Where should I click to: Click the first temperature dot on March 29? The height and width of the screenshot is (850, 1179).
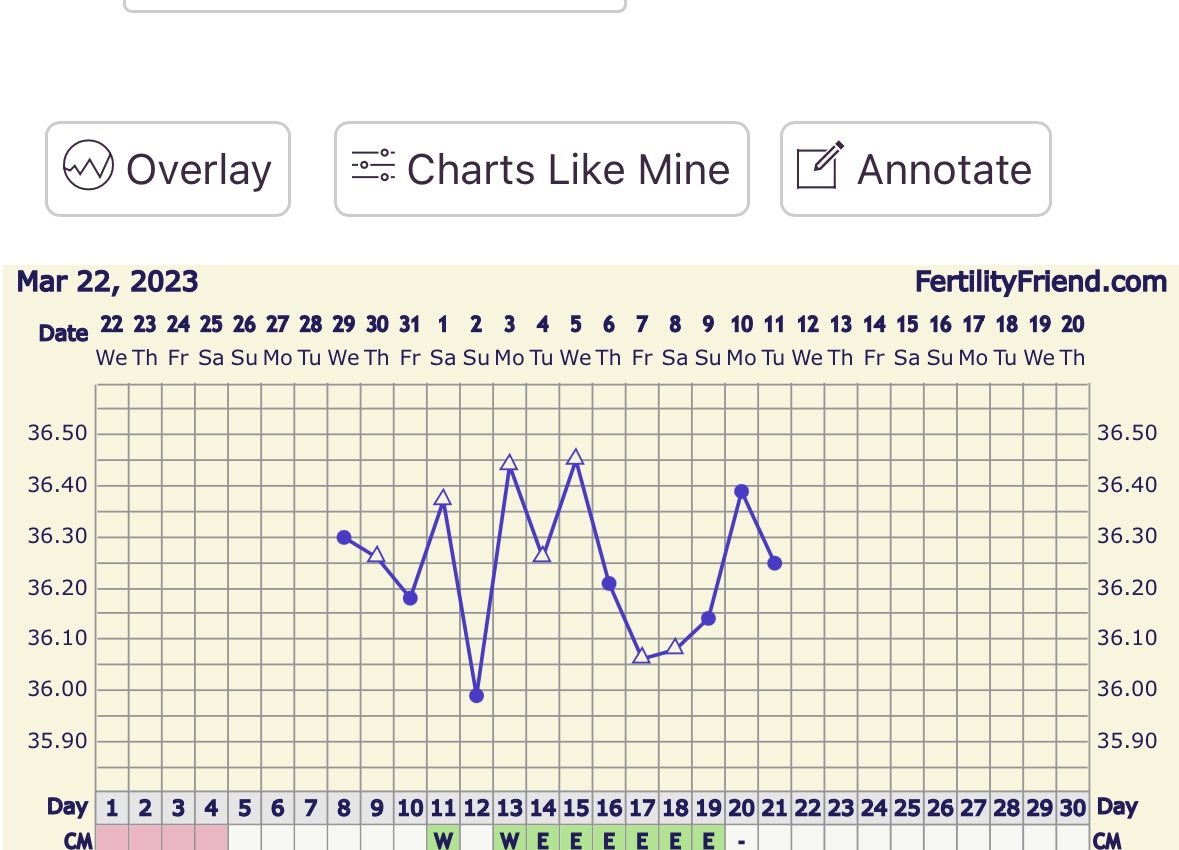344,537
